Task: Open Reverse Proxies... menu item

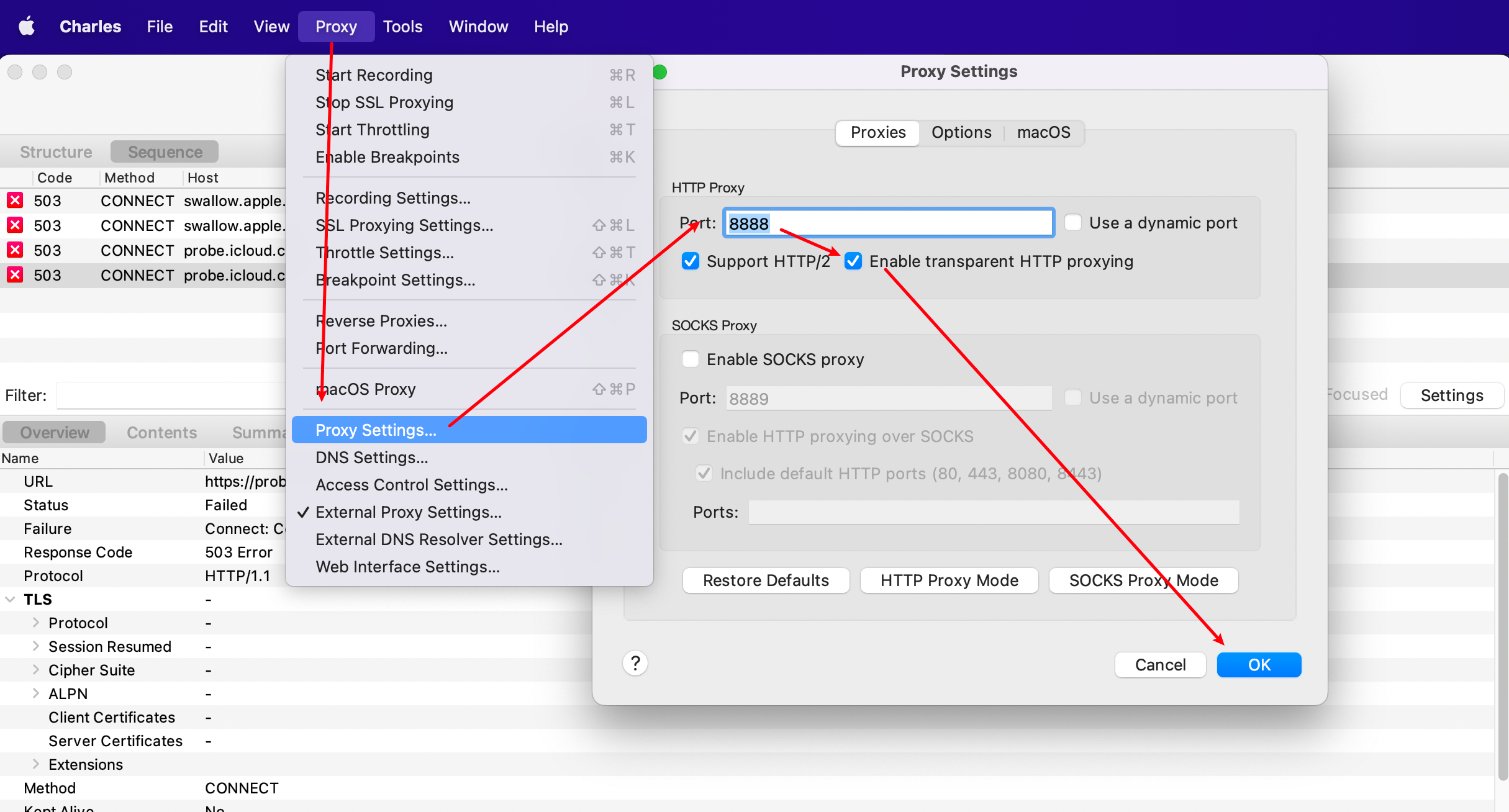Action: pos(469,321)
